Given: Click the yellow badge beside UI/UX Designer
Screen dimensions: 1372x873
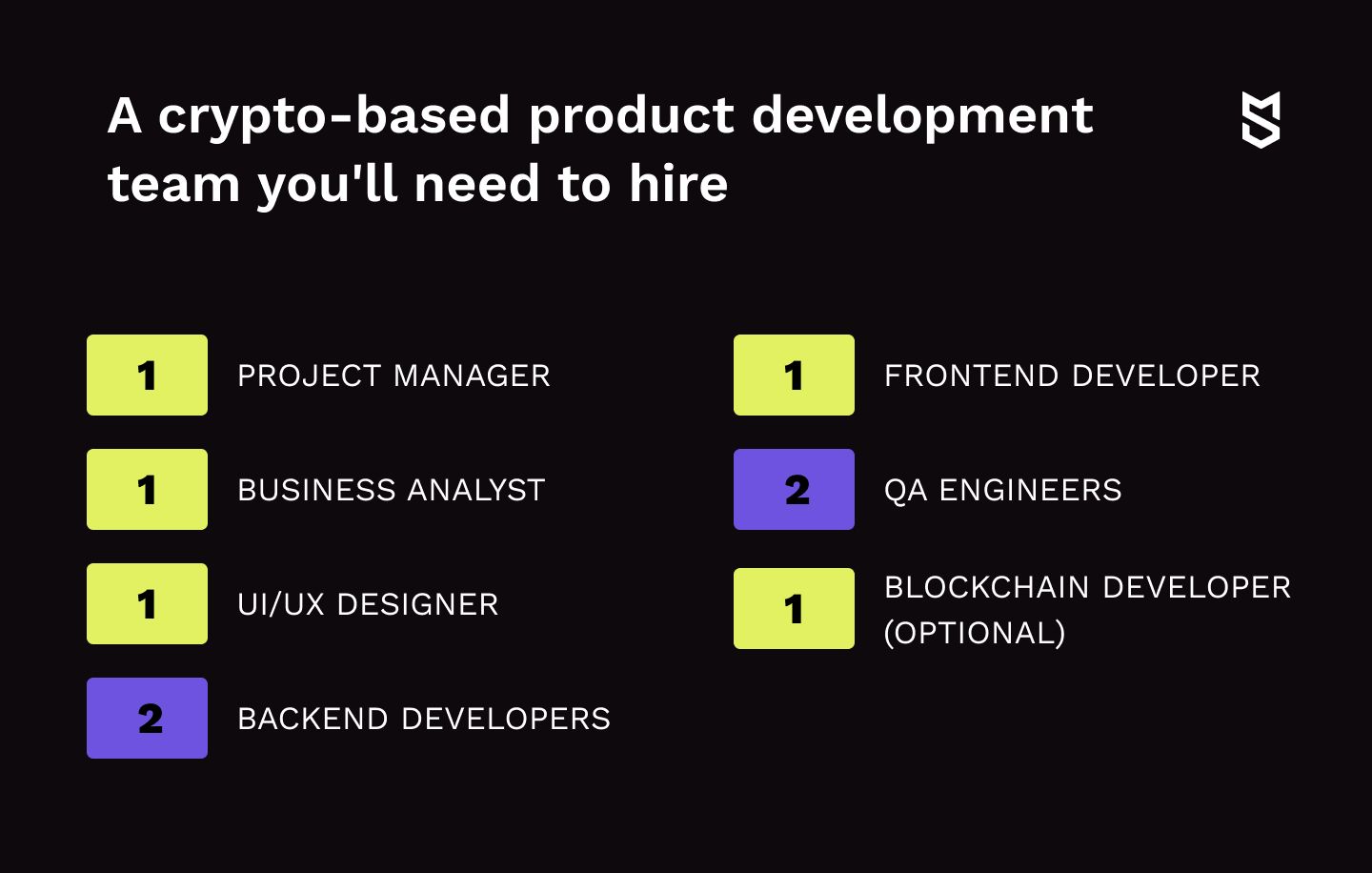Looking at the screenshot, I should [x=147, y=603].
